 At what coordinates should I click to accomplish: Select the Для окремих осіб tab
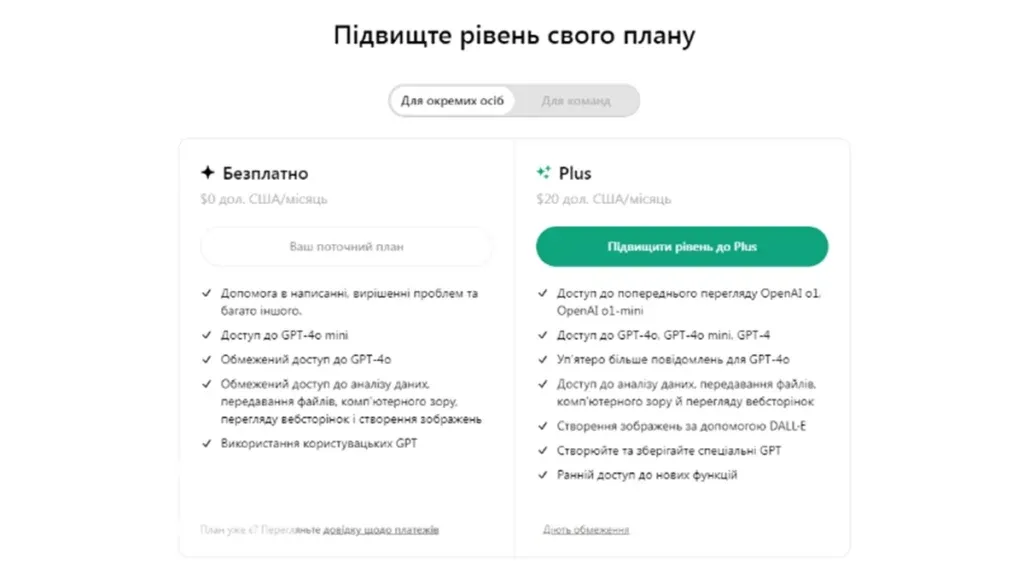pos(452,100)
